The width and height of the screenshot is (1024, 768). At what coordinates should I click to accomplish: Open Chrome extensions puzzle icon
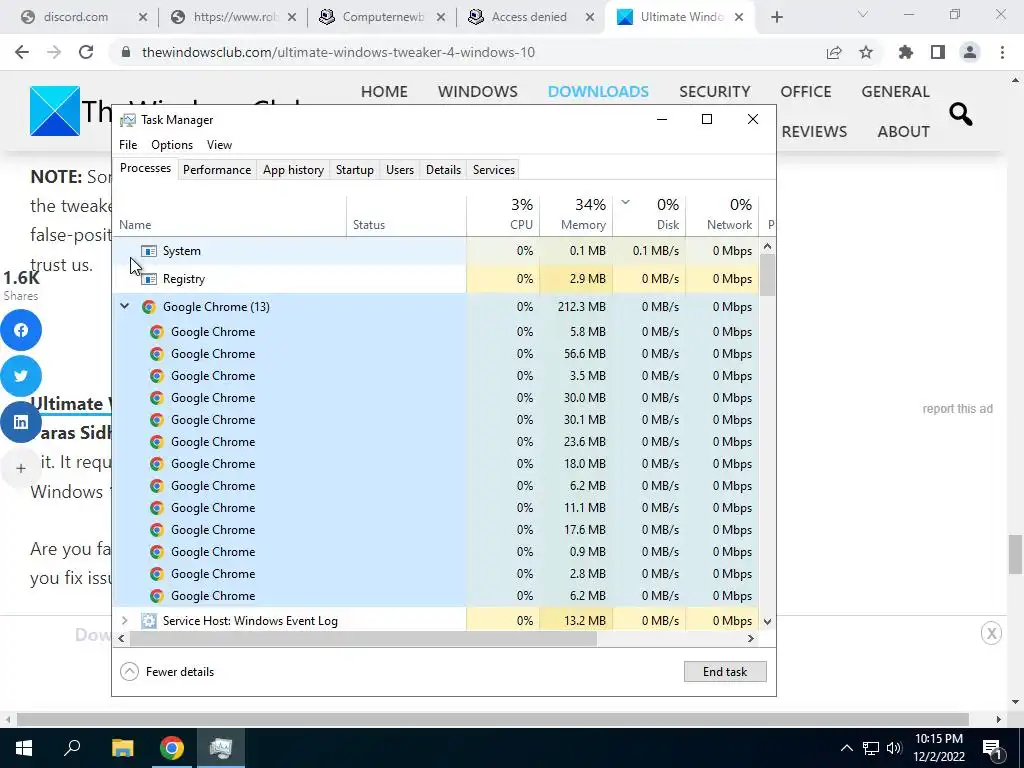[906, 52]
